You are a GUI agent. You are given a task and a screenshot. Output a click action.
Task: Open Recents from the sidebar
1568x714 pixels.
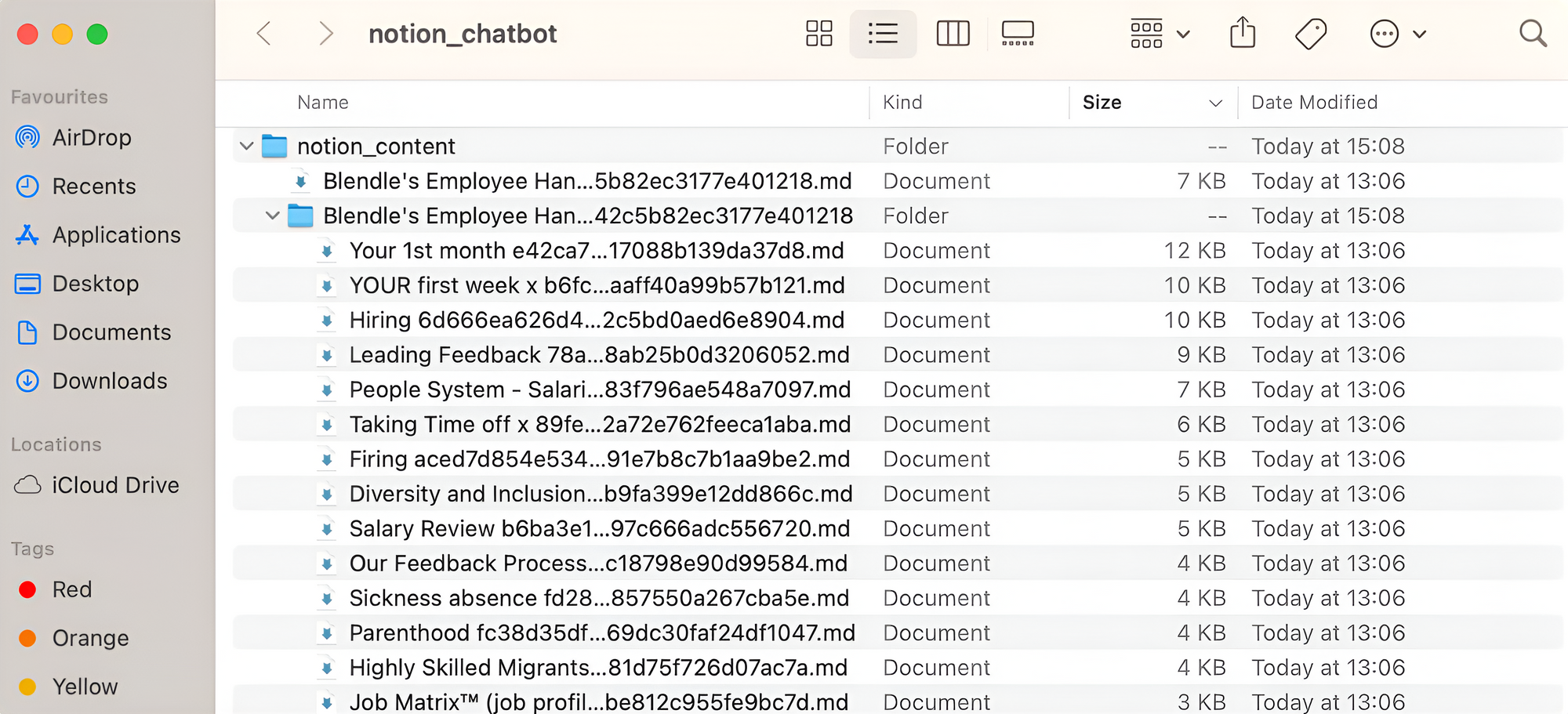click(x=94, y=186)
